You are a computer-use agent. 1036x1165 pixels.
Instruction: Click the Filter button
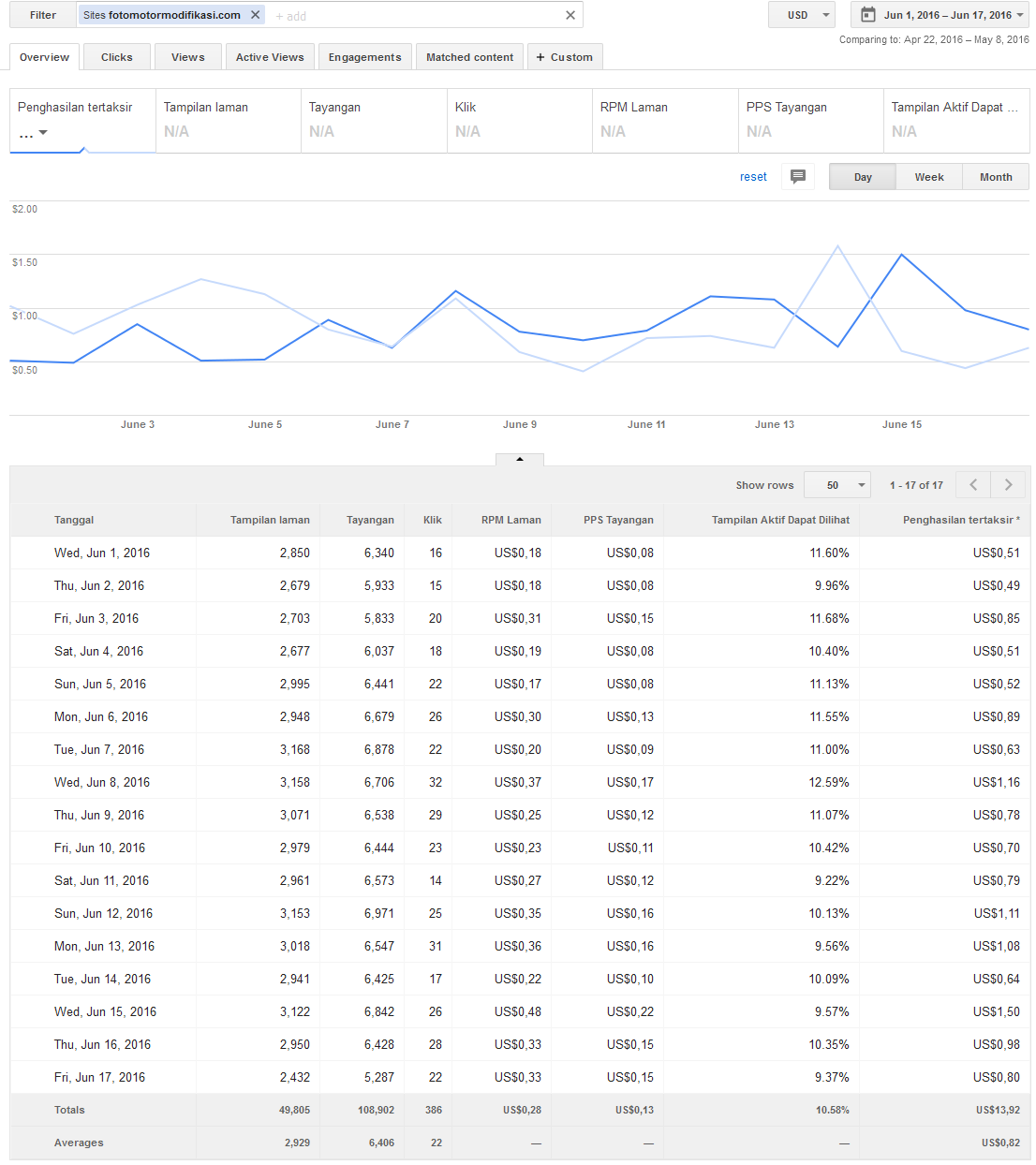tap(43, 15)
